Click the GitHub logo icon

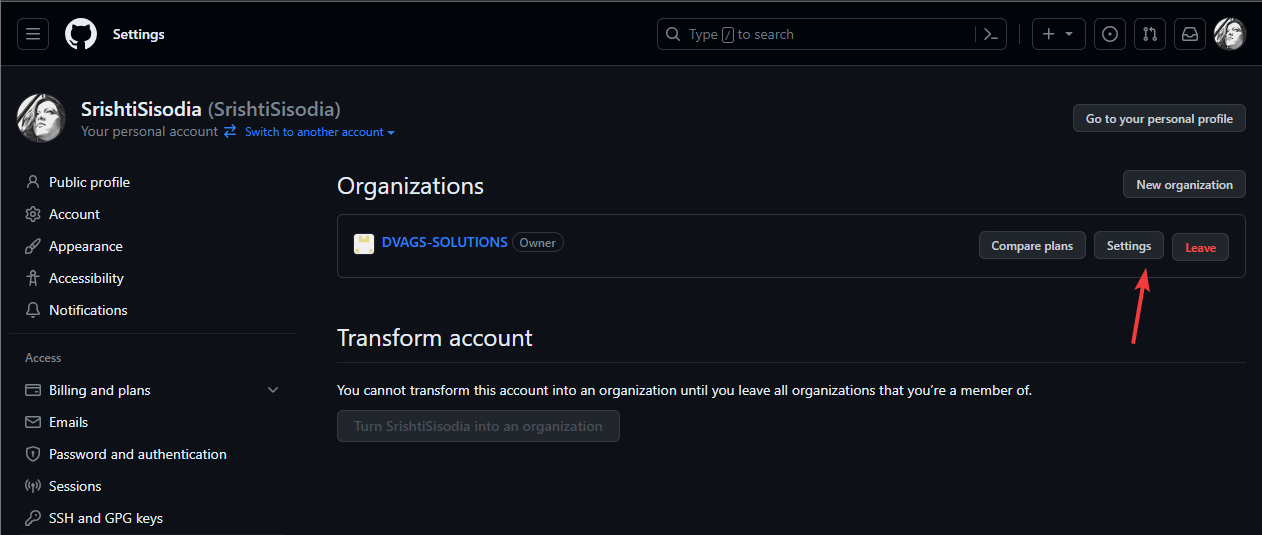point(81,34)
